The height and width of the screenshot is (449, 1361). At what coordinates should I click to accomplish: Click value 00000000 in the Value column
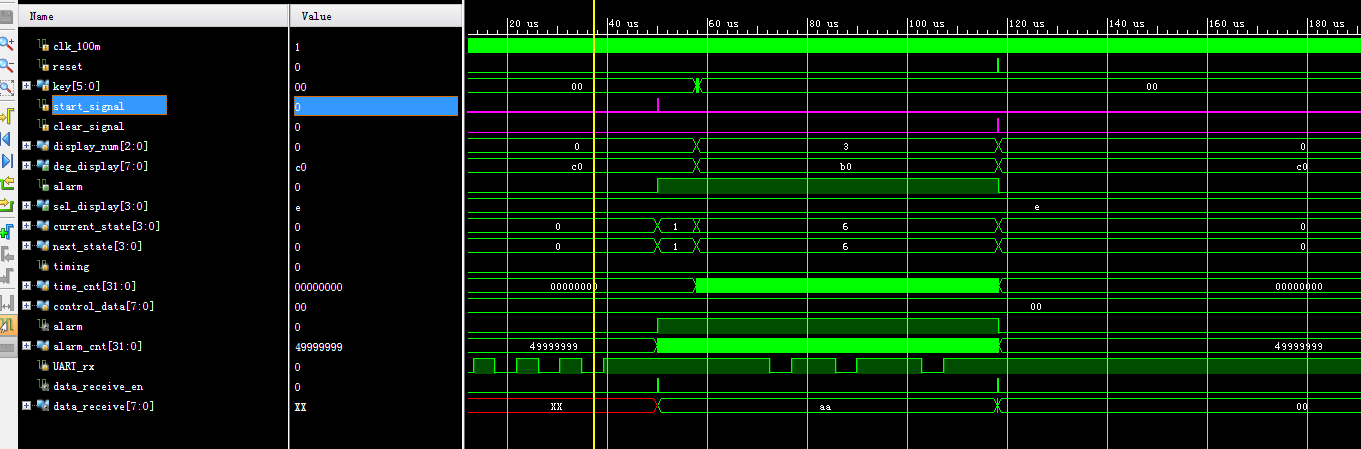pos(318,287)
